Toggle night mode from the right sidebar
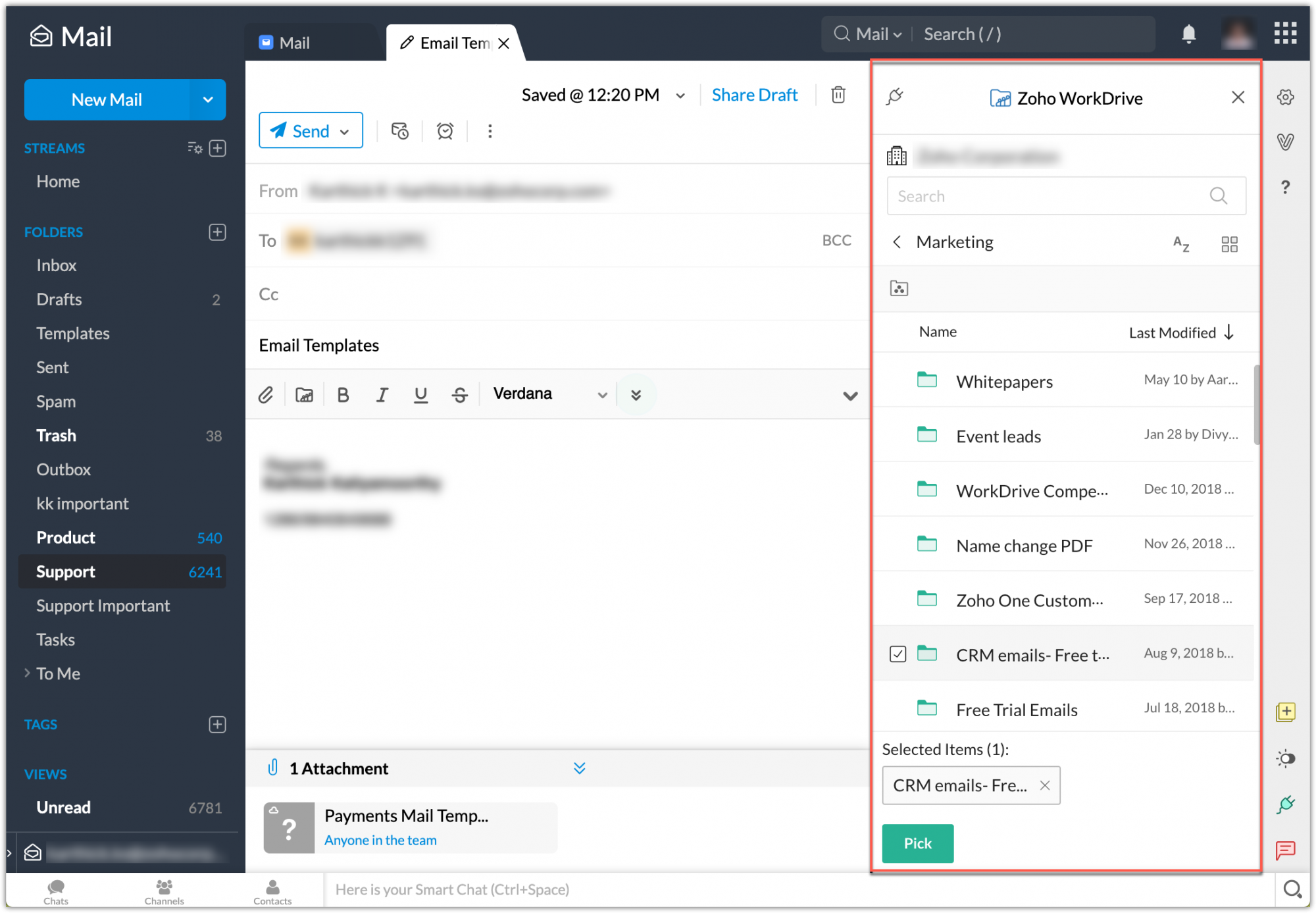The image size is (1316, 913). click(1285, 758)
